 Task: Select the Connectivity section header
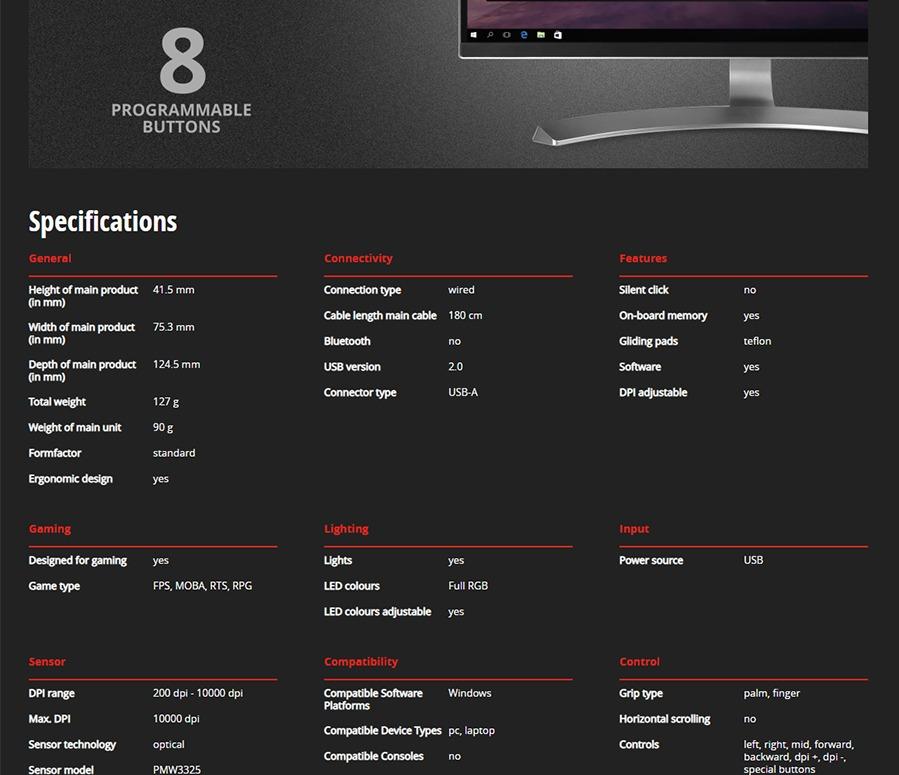tap(358, 258)
